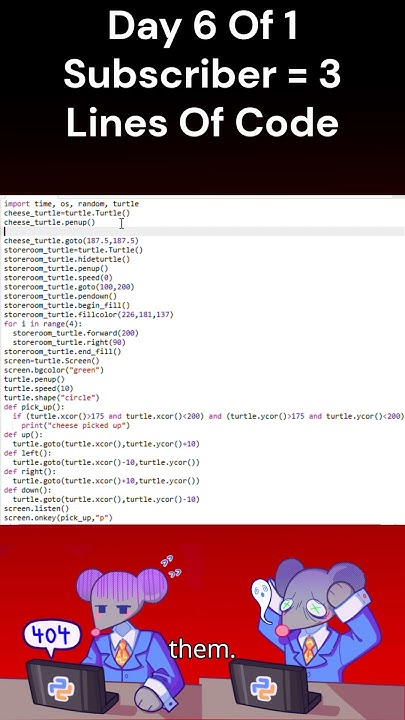Click the 'def down():' line
This screenshot has height=720, width=405.
pos(28,490)
